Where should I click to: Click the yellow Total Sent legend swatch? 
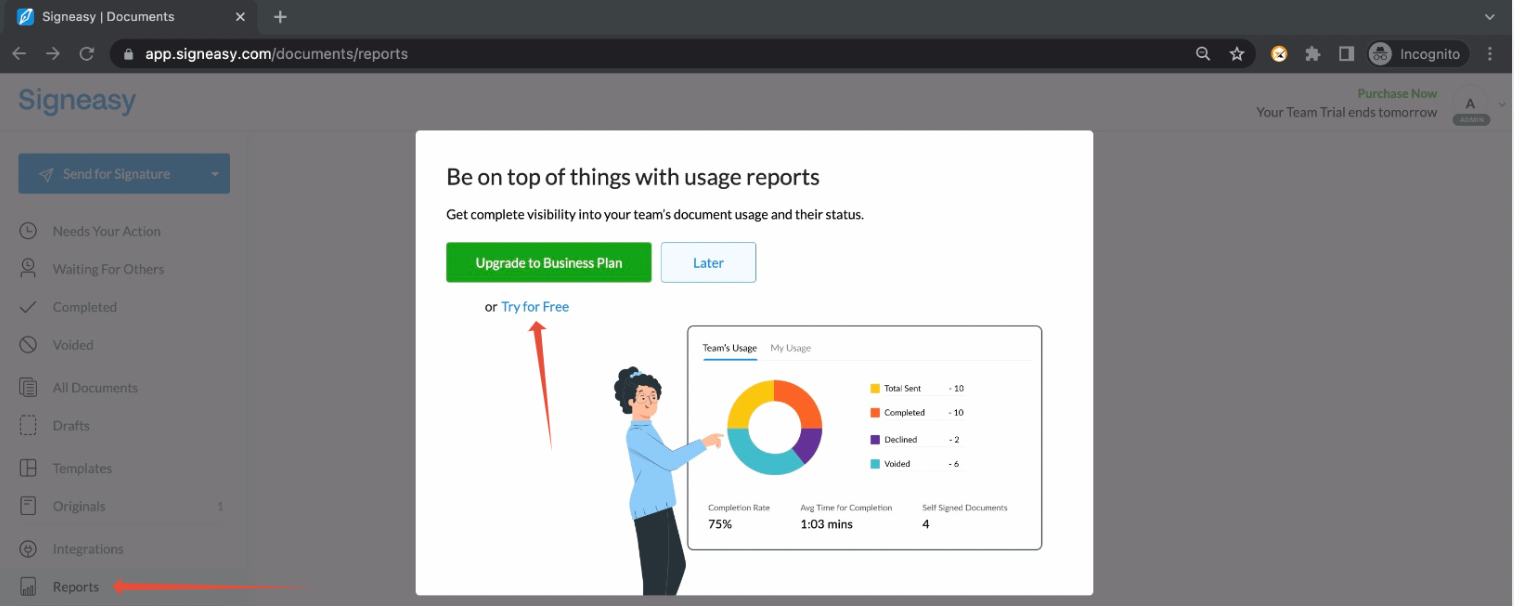pos(875,388)
